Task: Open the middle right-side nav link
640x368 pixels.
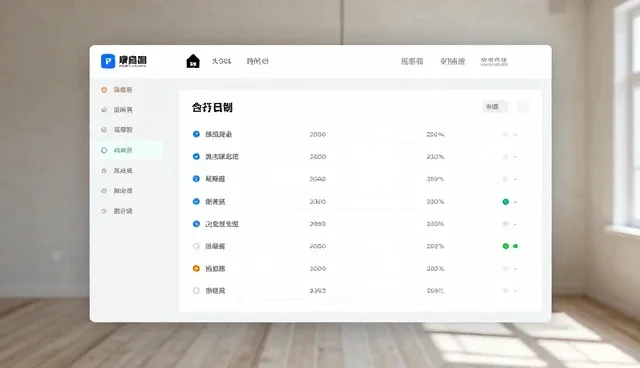Action: [x=452, y=61]
